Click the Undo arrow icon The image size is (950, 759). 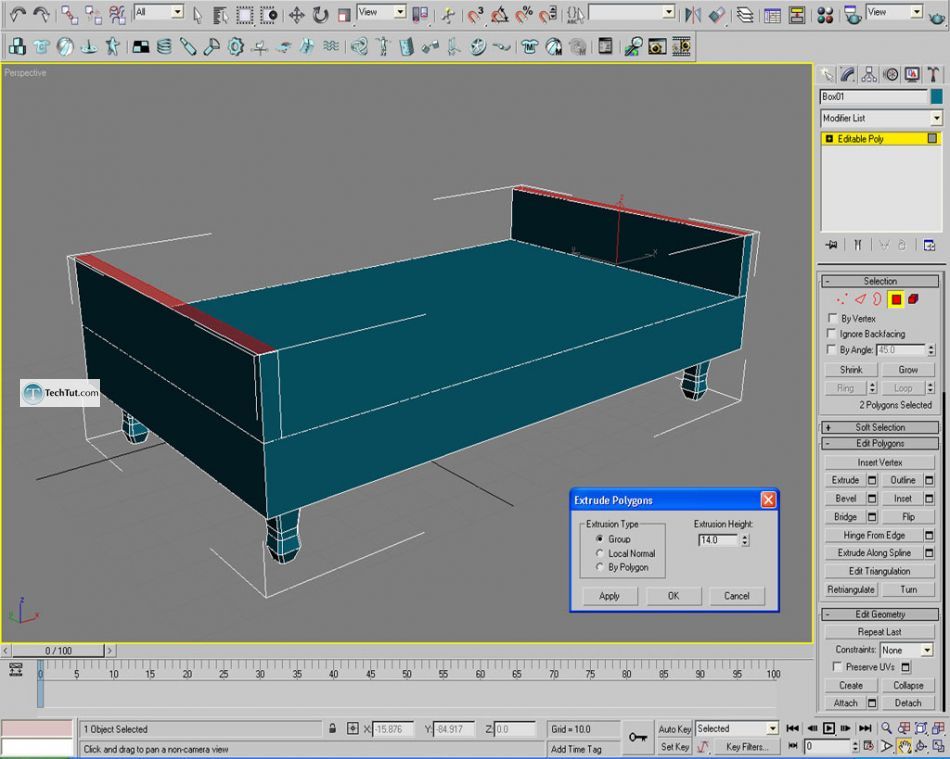point(18,15)
